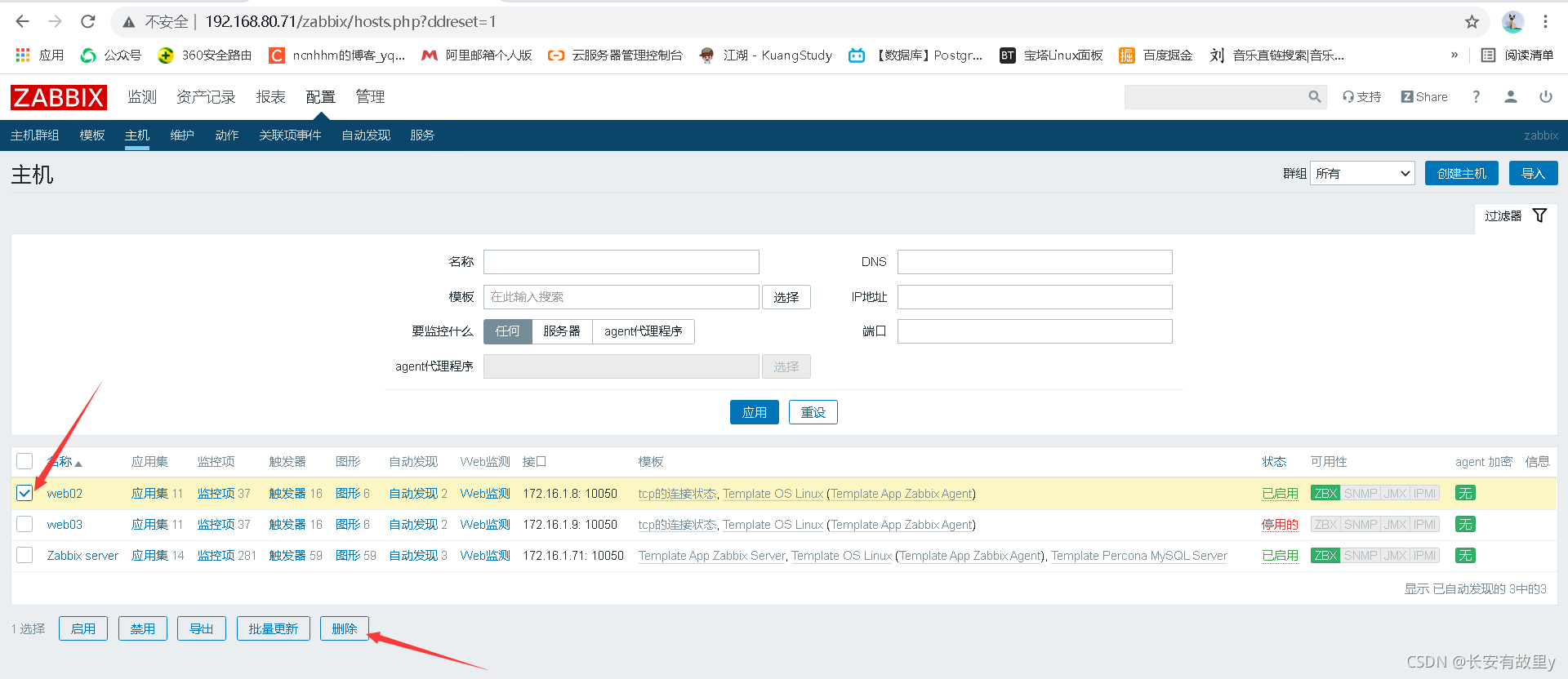Open web03 触发器 link

[287, 525]
